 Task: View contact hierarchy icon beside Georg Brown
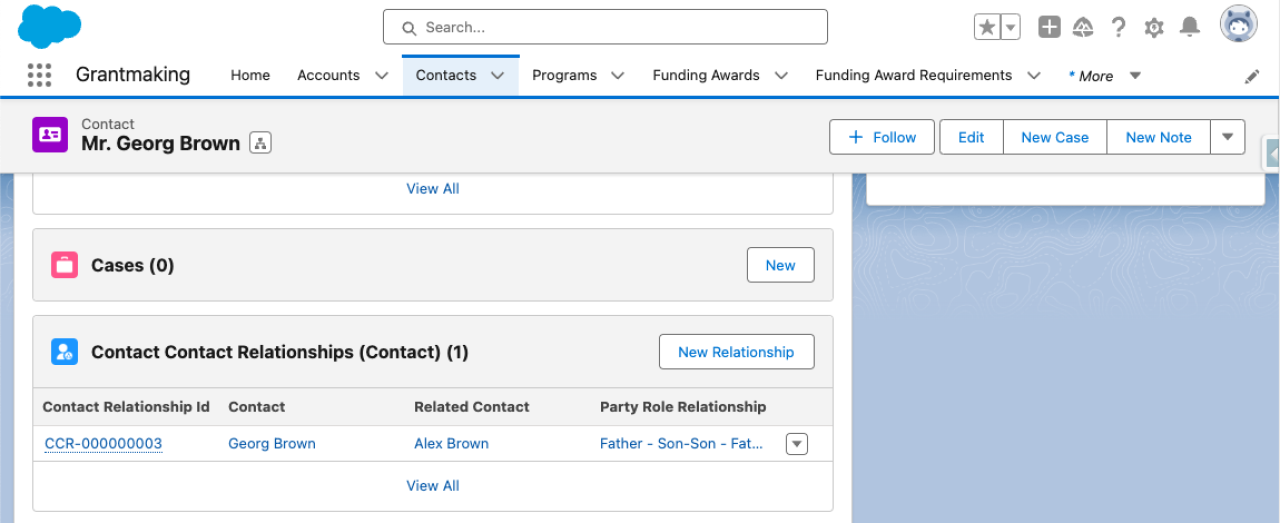(x=260, y=144)
